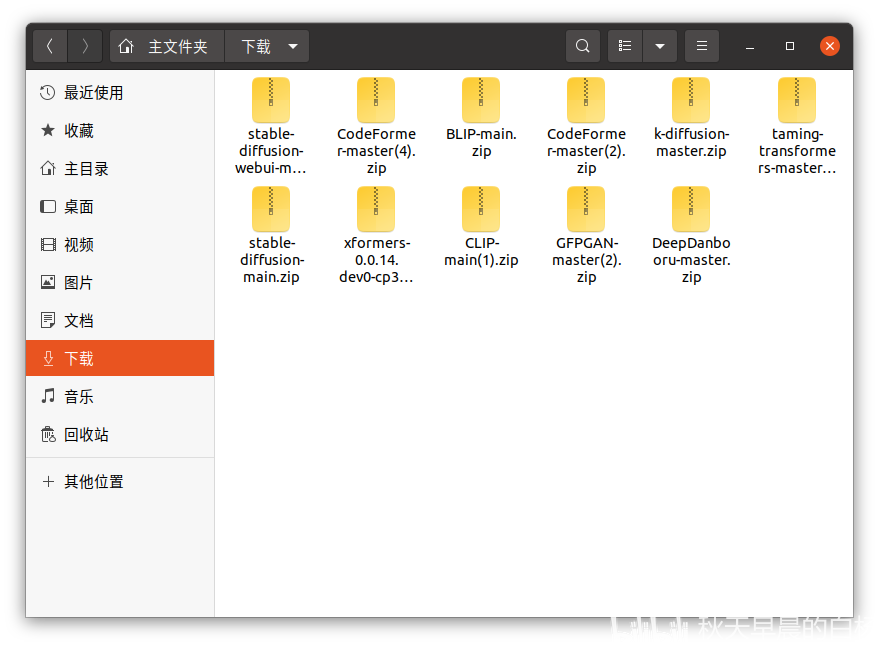Open 回收站 trash in the sidebar
The width and height of the screenshot is (879, 646).
120,435
